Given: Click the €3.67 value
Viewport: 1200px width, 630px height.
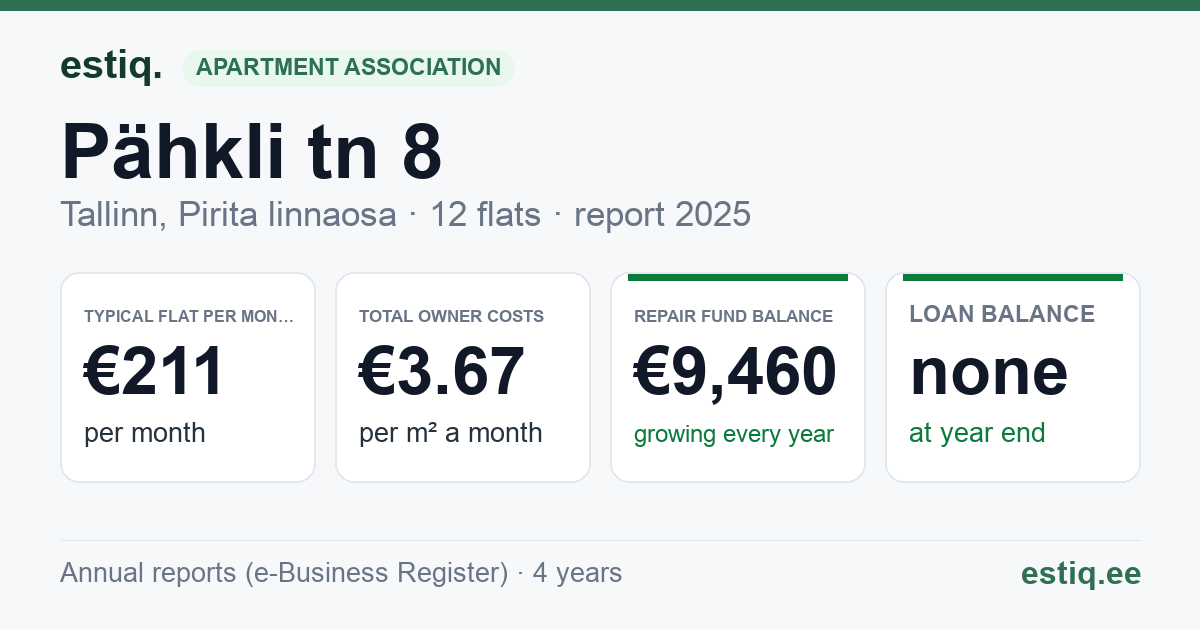Looking at the screenshot, I should 441,371.
